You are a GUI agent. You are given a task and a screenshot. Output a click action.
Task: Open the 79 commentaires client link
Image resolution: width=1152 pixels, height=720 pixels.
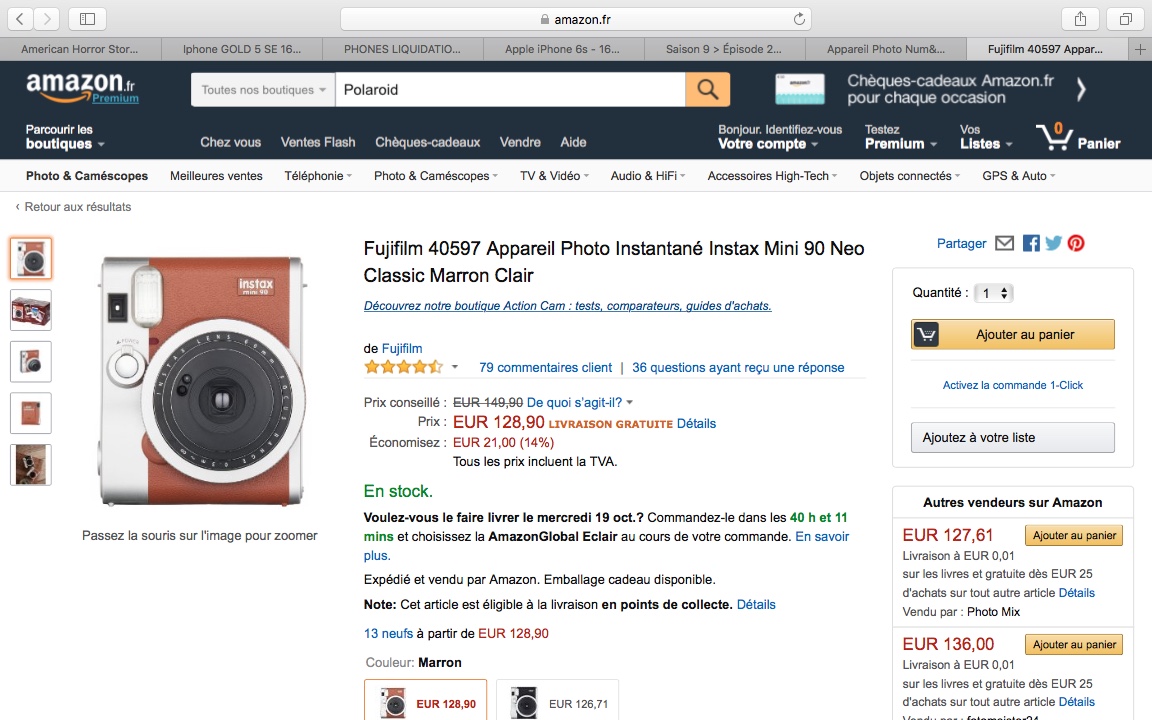tap(545, 367)
